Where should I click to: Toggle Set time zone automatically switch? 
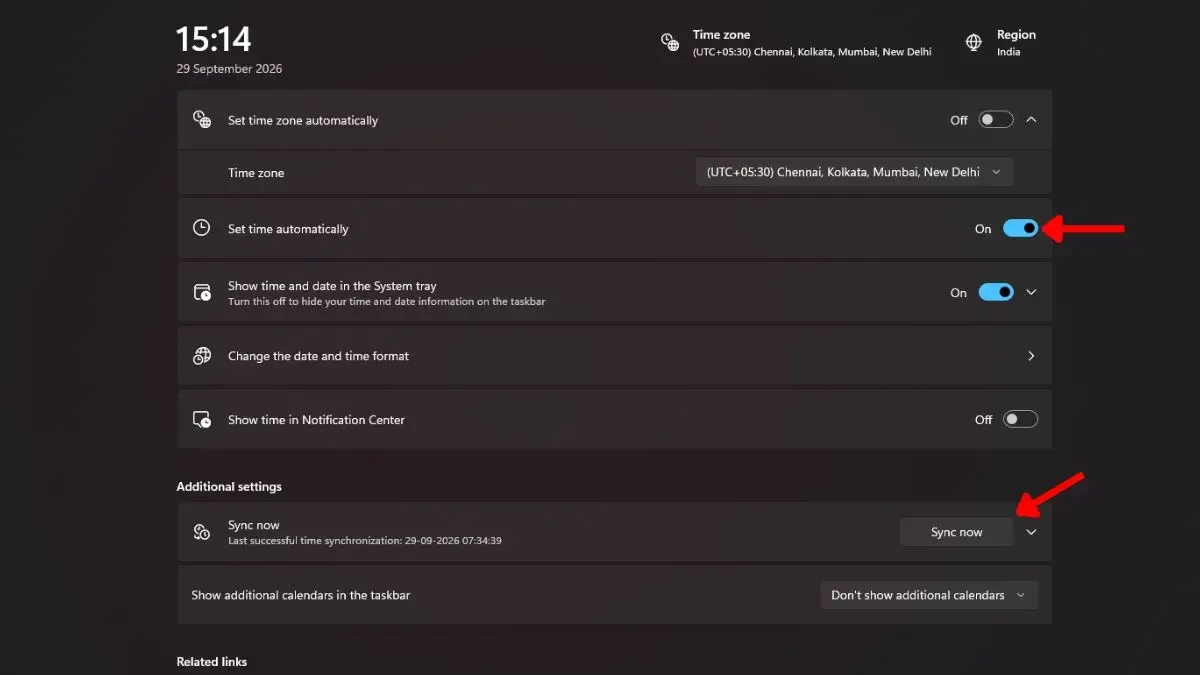tap(996, 120)
